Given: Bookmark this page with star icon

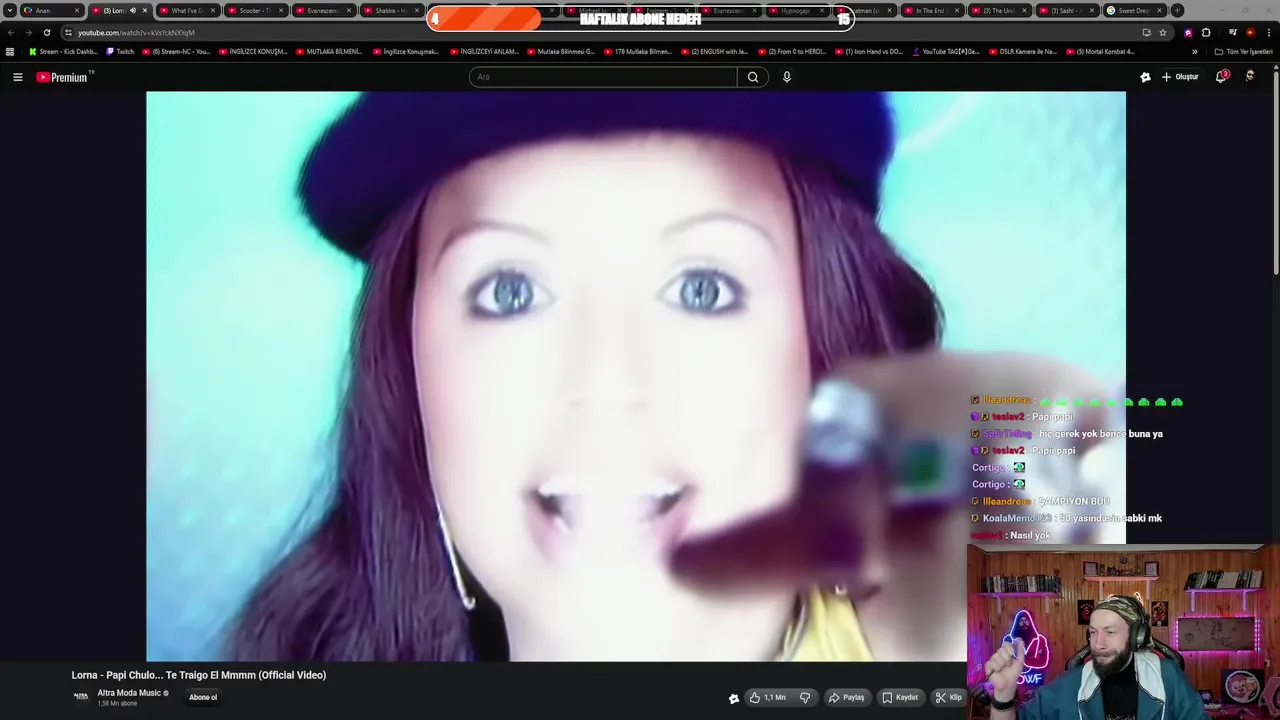Looking at the screenshot, I should click(1163, 32).
